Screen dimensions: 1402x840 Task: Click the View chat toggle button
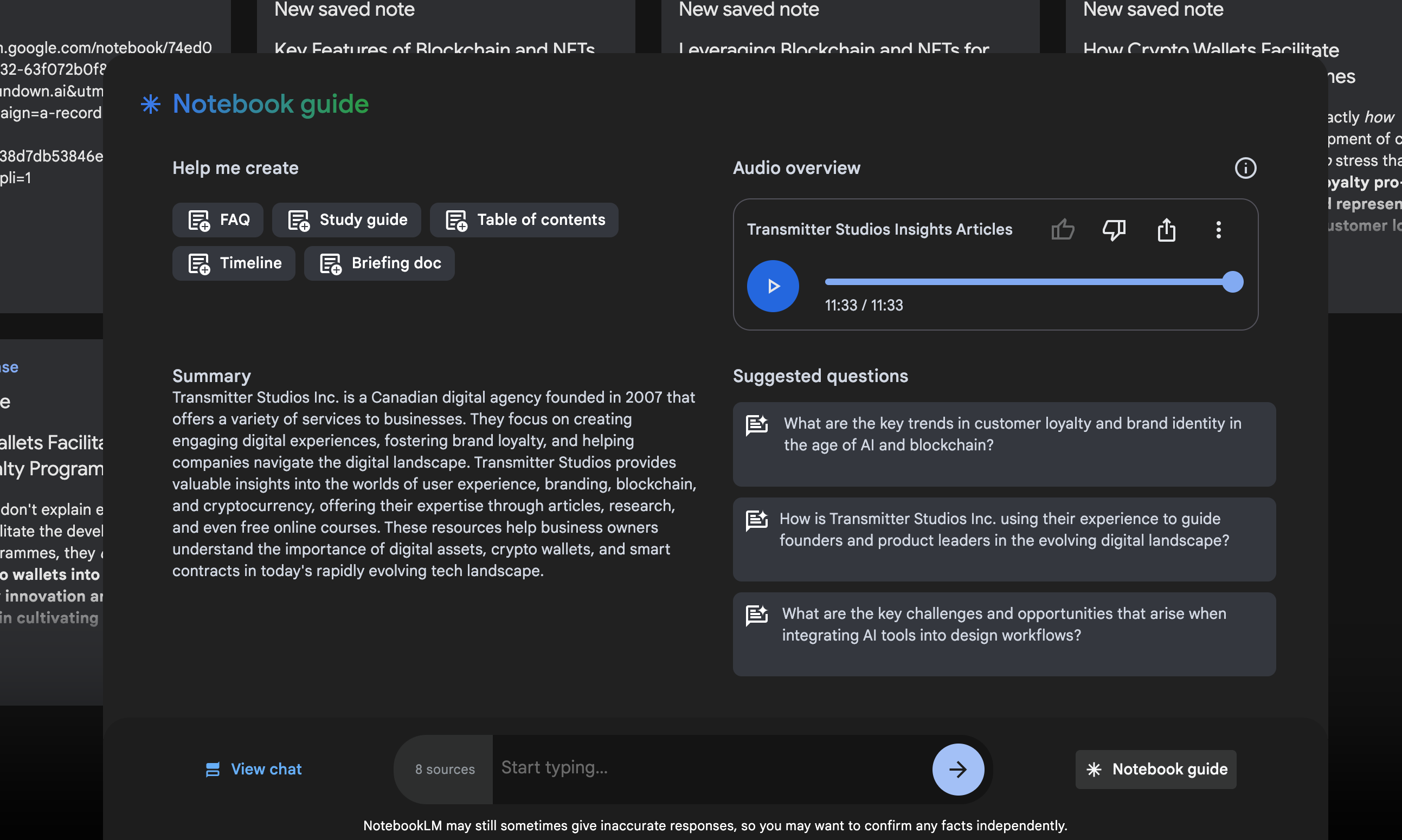click(253, 768)
